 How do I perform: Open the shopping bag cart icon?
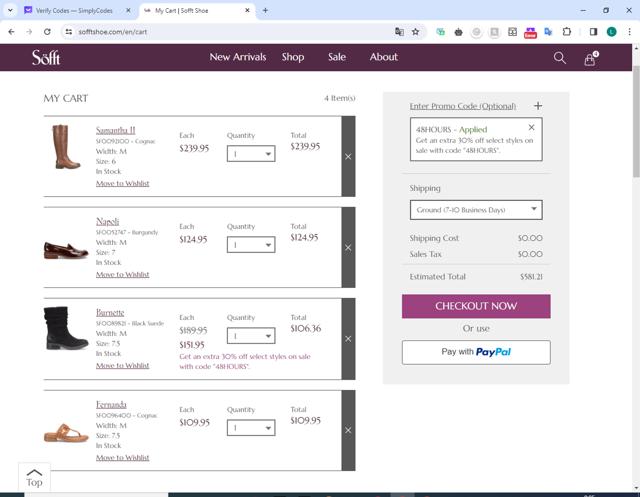(590, 58)
